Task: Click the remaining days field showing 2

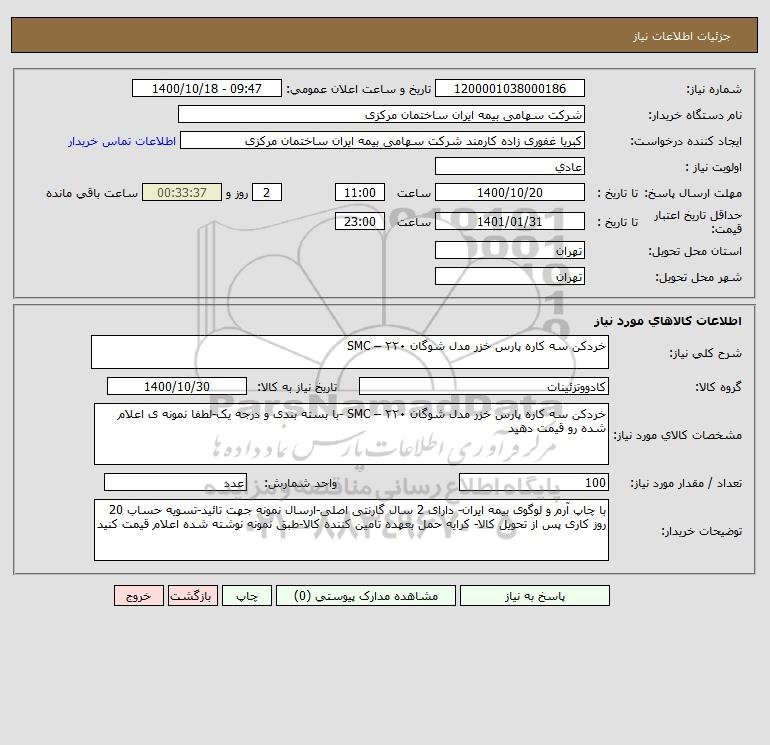Action: (267, 193)
